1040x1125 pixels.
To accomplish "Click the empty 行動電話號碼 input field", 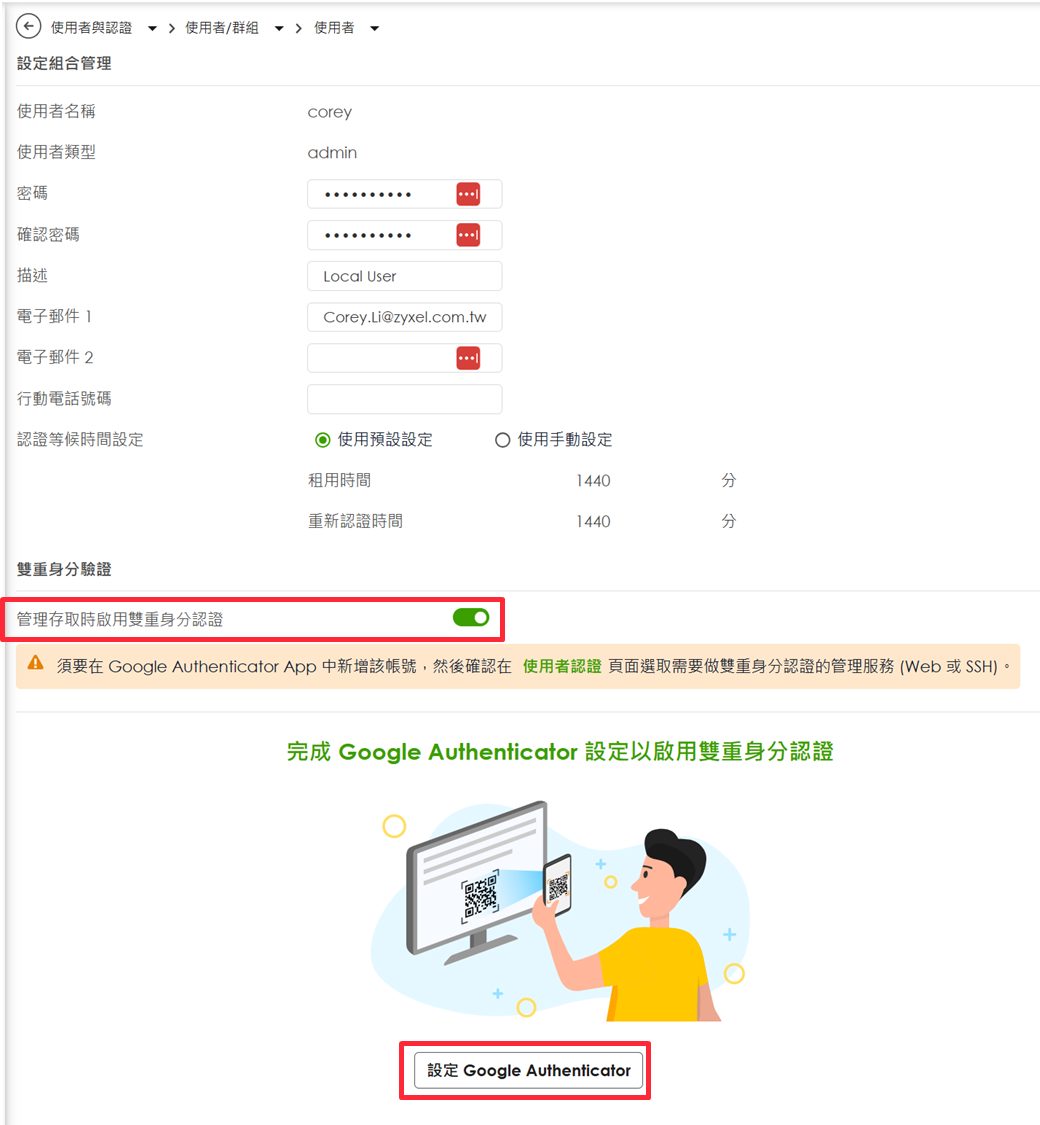I will click(405, 399).
